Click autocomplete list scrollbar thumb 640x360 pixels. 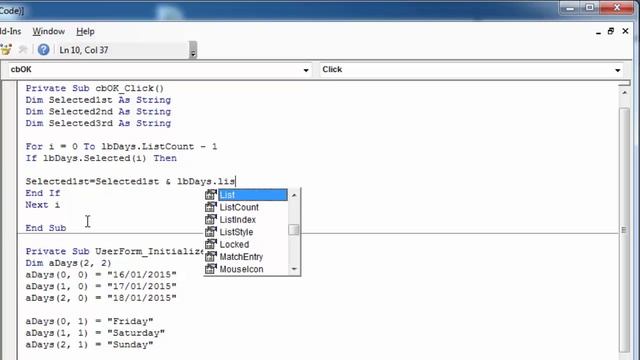pyautogui.click(x=294, y=230)
